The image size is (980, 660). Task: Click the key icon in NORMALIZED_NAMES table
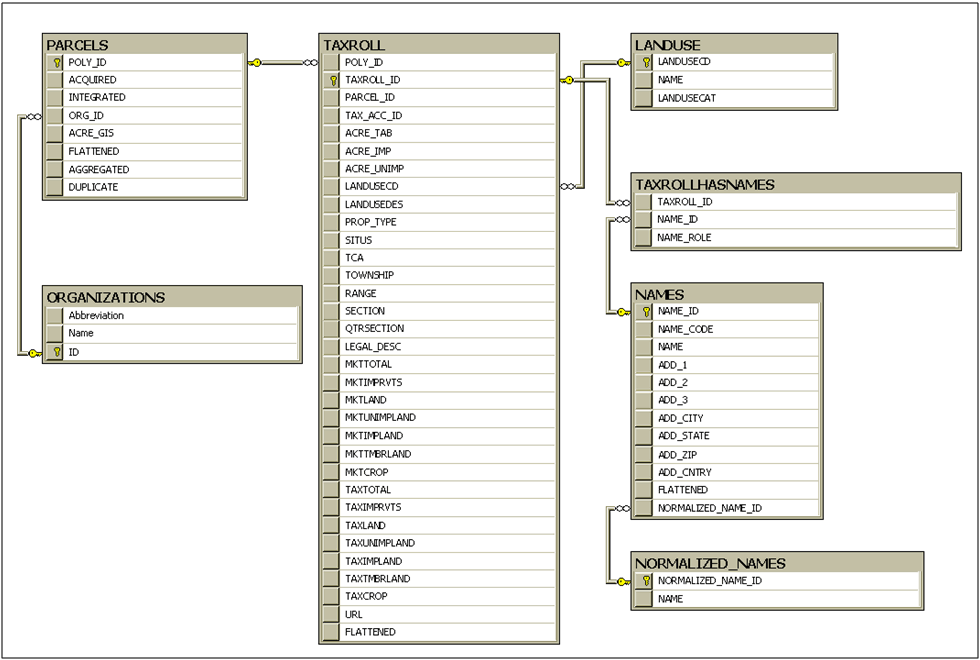click(646, 581)
